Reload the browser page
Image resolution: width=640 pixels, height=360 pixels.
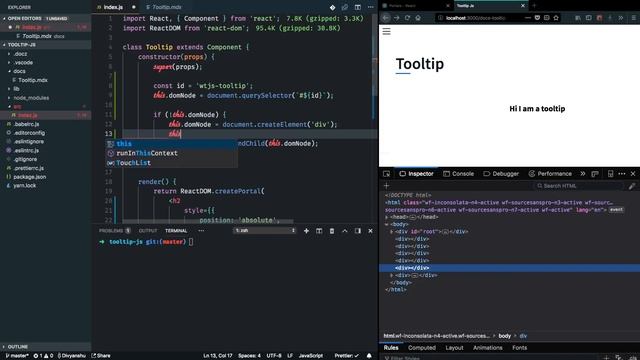click(407, 18)
